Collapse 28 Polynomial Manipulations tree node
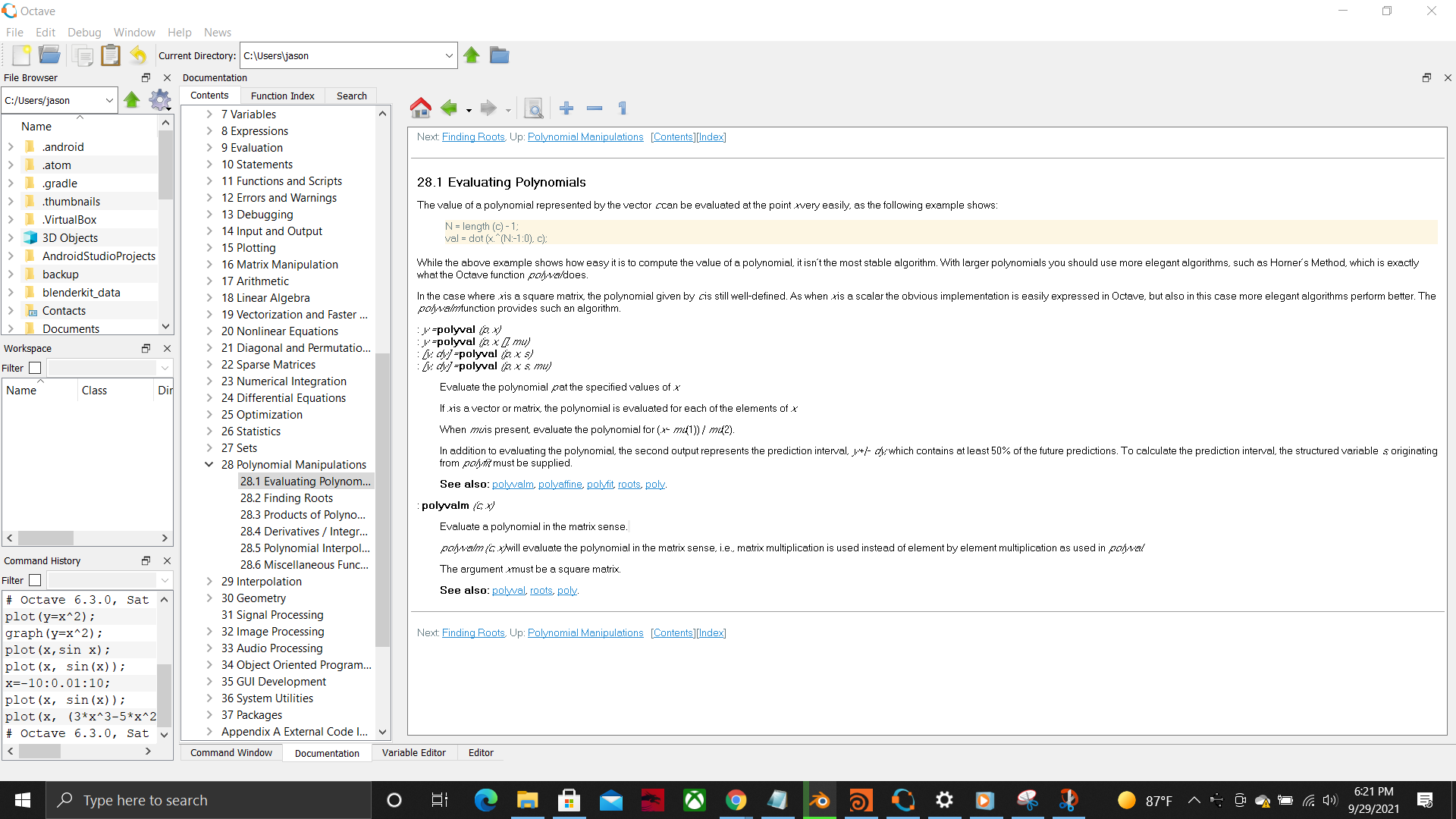The image size is (1456, 819). (x=209, y=465)
